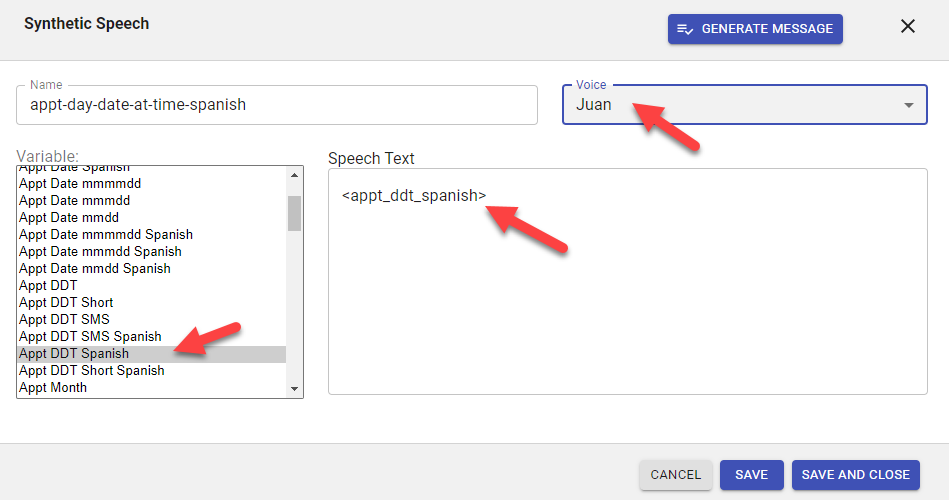Click the variable list scroll down arrow

coord(294,388)
